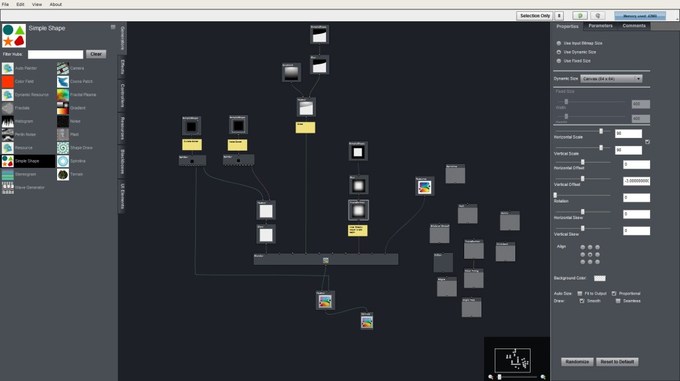Select the Shape Draw hub icon

[x=63, y=148]
